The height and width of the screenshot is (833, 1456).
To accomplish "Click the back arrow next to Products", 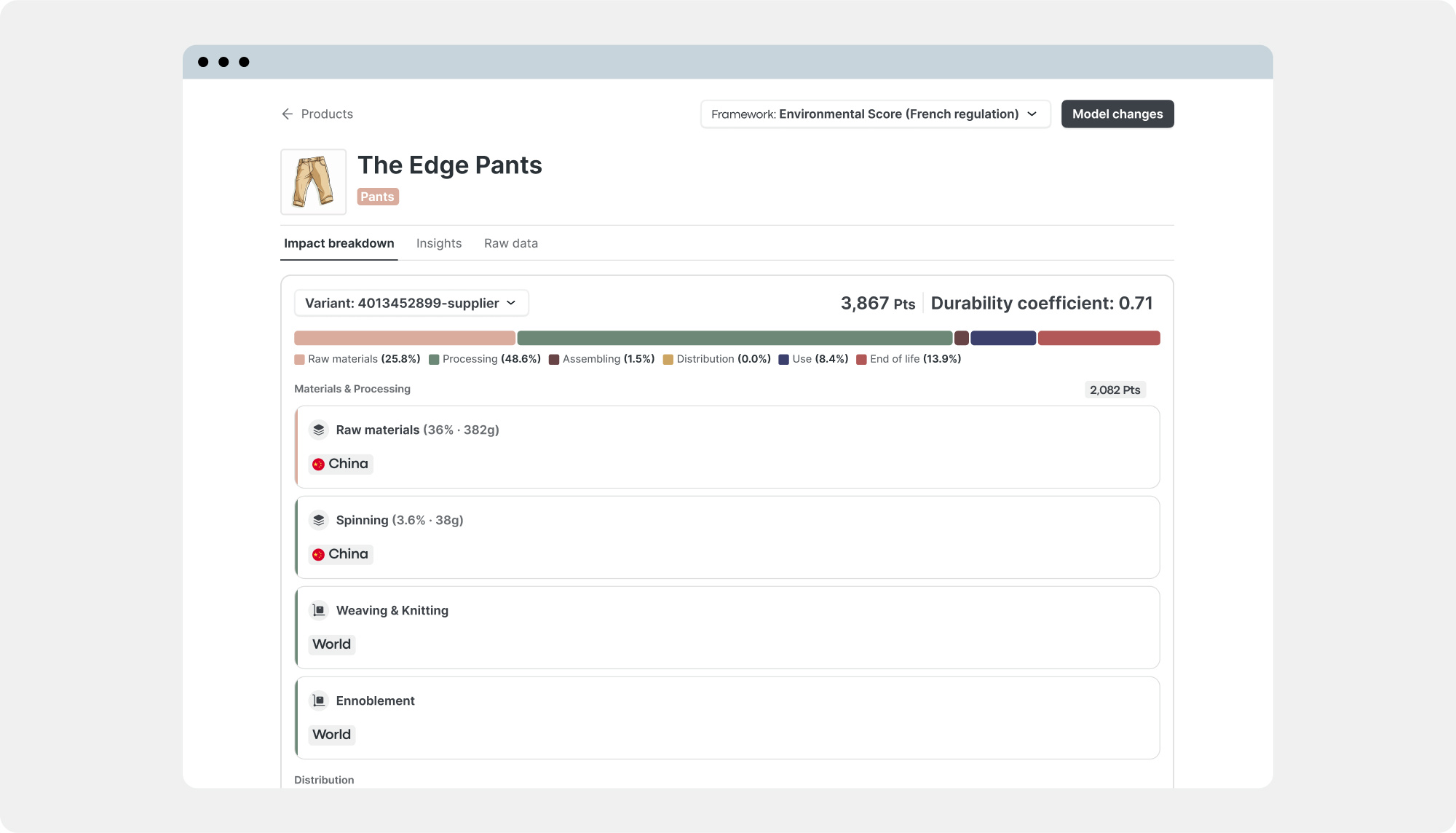I will coord(288,114).
